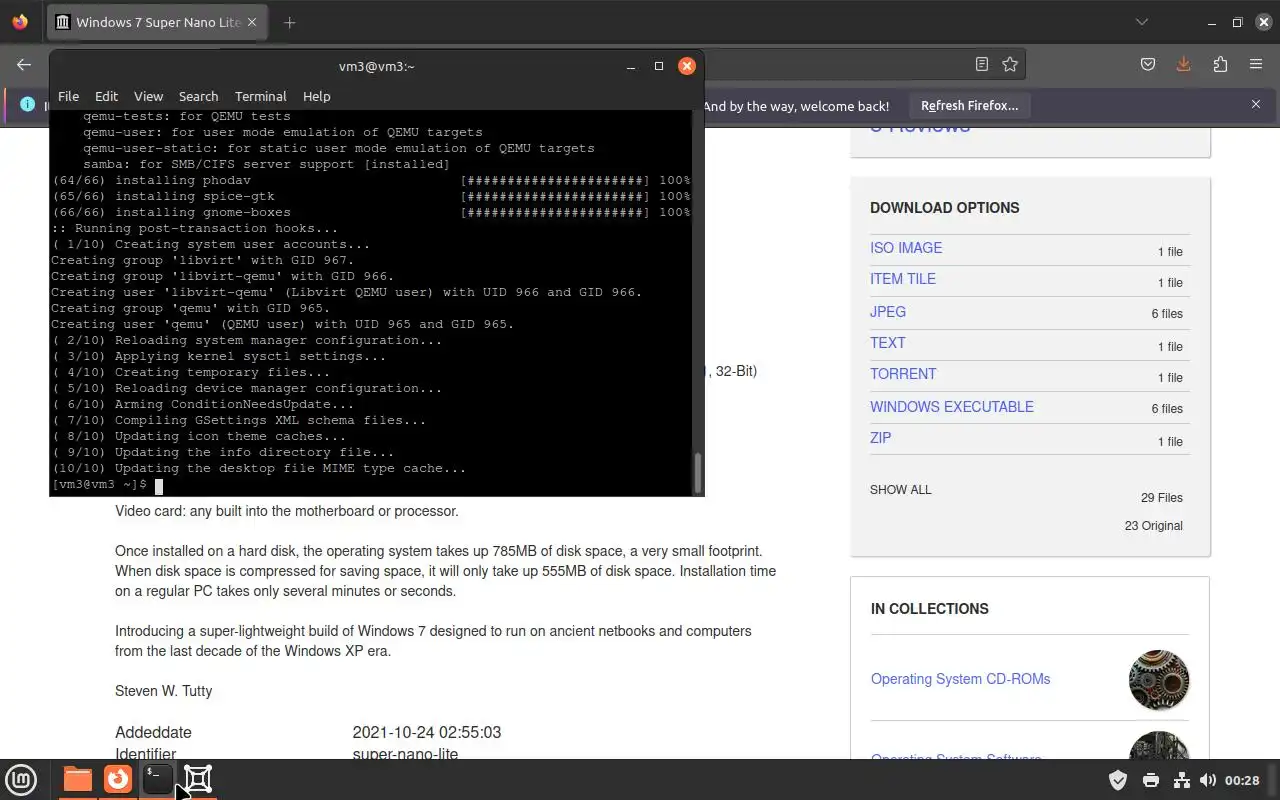Open a new Firefox tab with plus
The image size is (1280, 800).
pyautogui.click(x=289, y=22)
